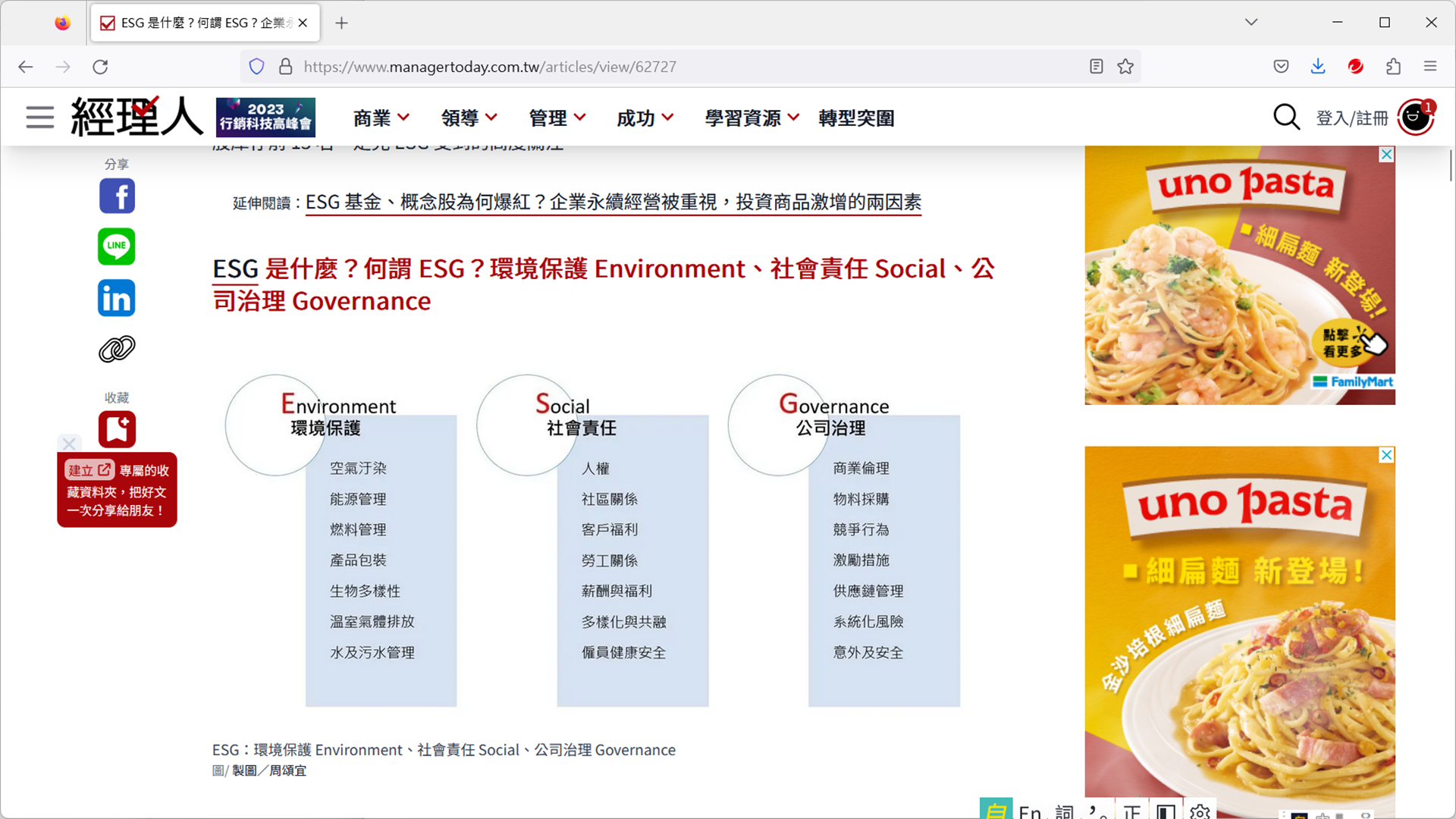Toggle IME 正 traditional character mode
This screenshot has width=1456, height=819.
pyautogui.click(x=1132, y=812)
